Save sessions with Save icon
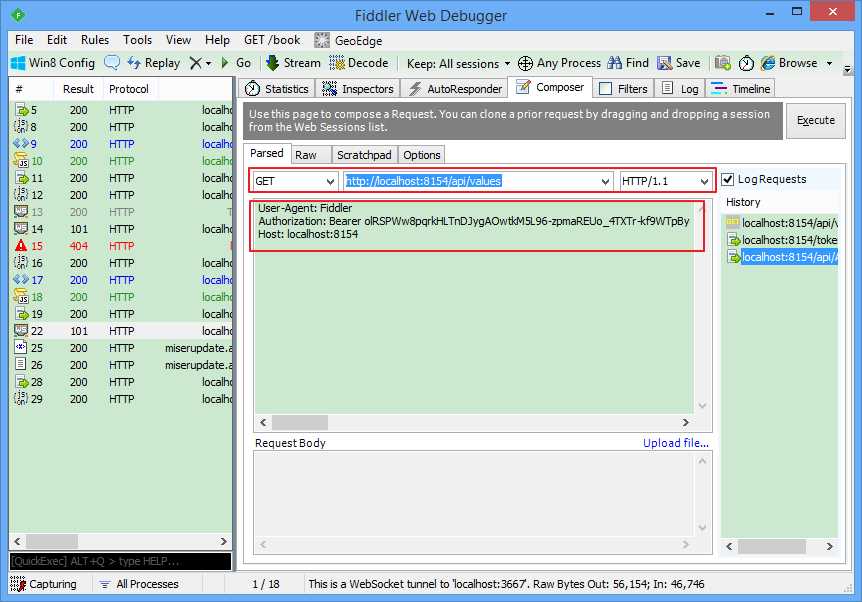 665,63
